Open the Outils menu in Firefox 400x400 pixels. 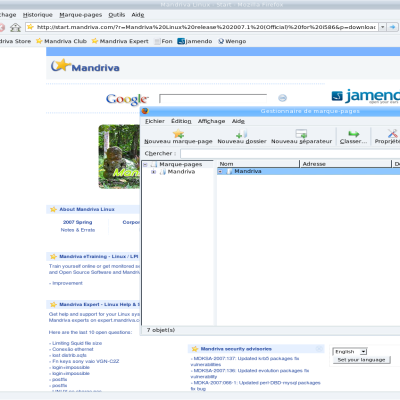pos(117,15)
